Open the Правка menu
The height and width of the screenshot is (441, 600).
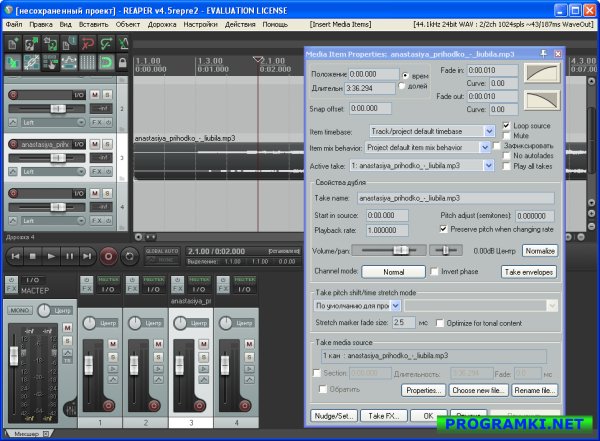point(41,24)
